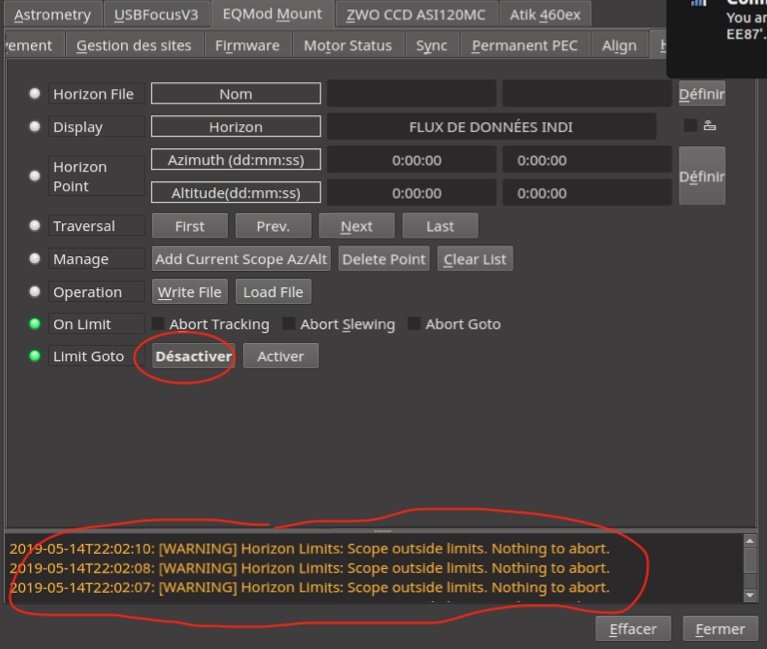The image size is (767, 649).
Task: Click Write File button
Action: (190, 291)
